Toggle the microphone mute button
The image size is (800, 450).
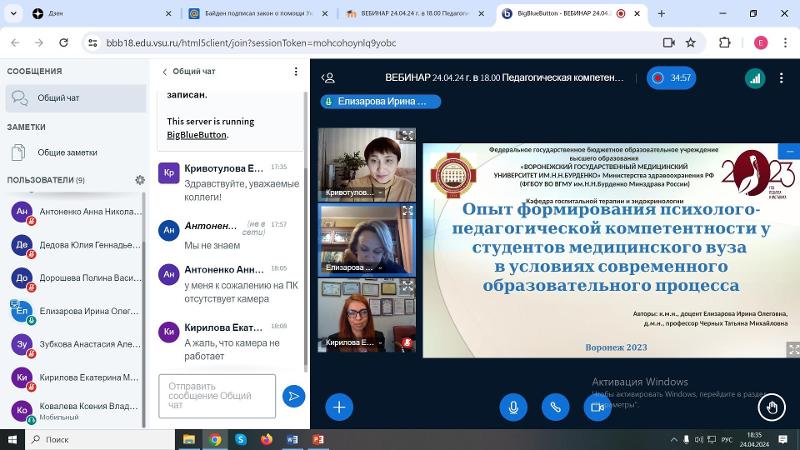pos(513,407)
